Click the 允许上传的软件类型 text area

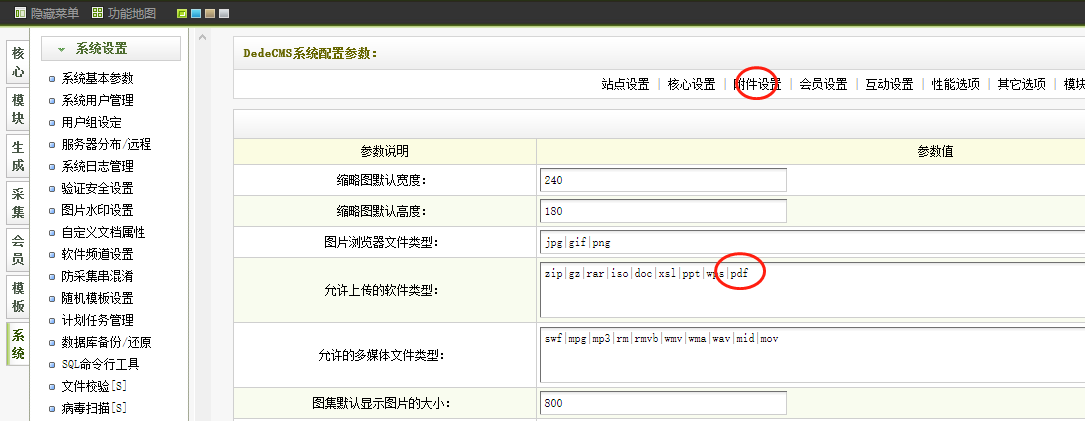pos(812,289)
